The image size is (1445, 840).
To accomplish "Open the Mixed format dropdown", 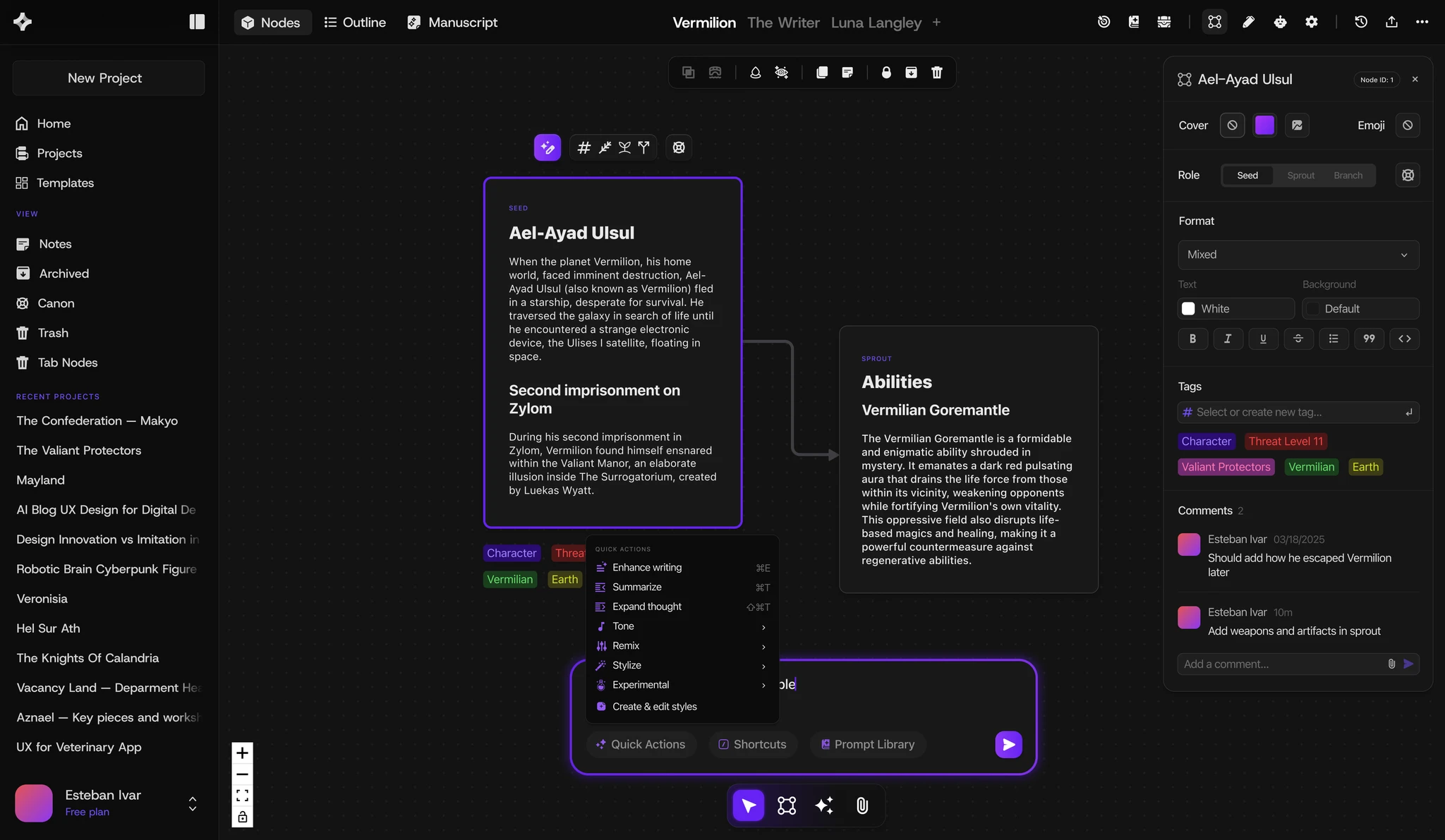I will pos(1298,255).
